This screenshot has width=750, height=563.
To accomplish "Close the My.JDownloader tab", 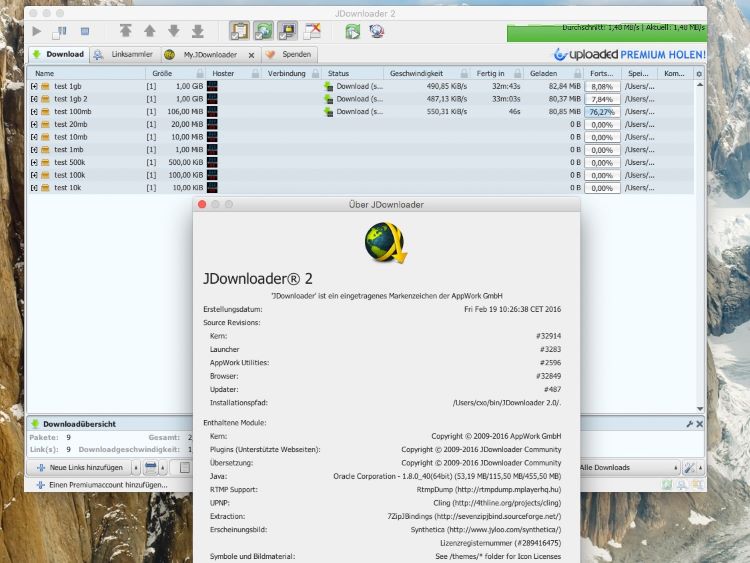I will coord(251,55).
